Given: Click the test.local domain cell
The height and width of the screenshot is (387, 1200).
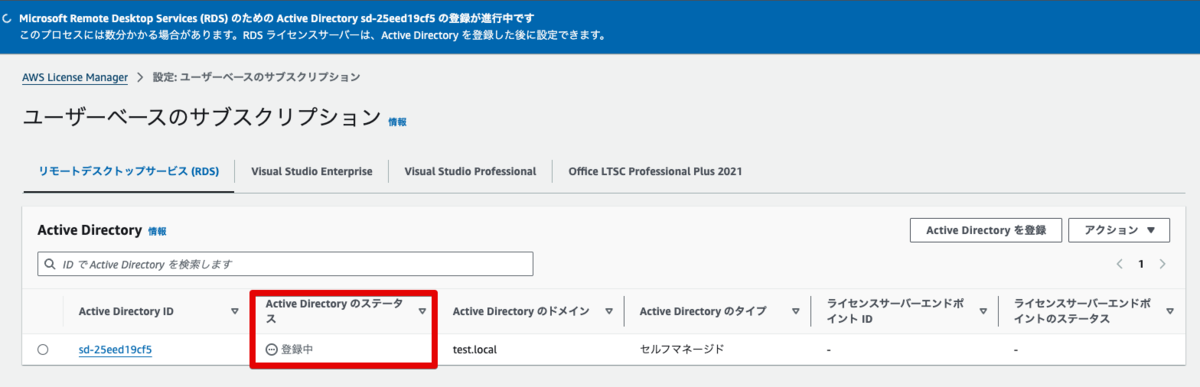Looking at the screenshot, I should [x=476, y=350].
